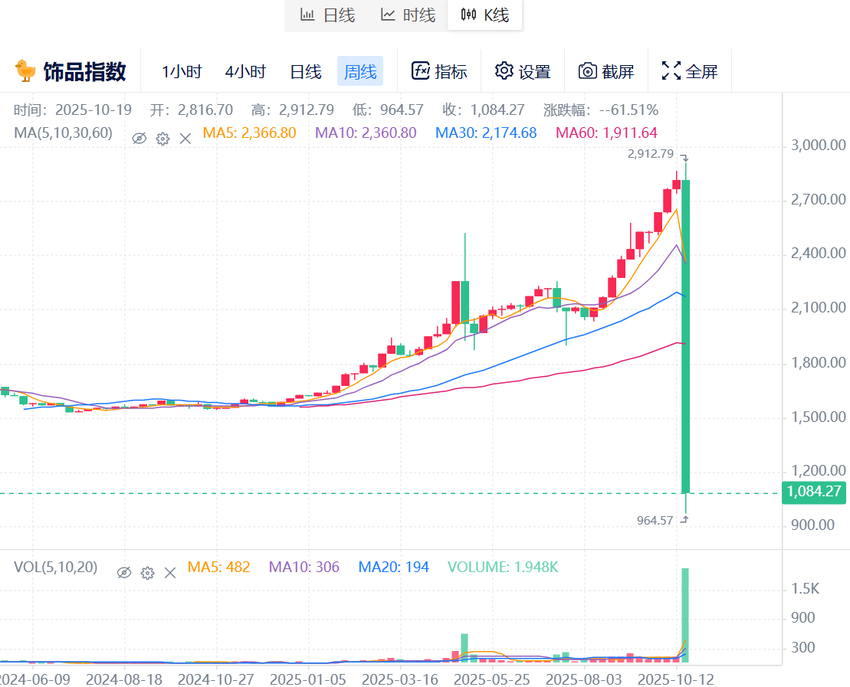Choose the 日线 interval in toolbar
850x687 pixels.
pyautogui.click(x=305, y=71)
